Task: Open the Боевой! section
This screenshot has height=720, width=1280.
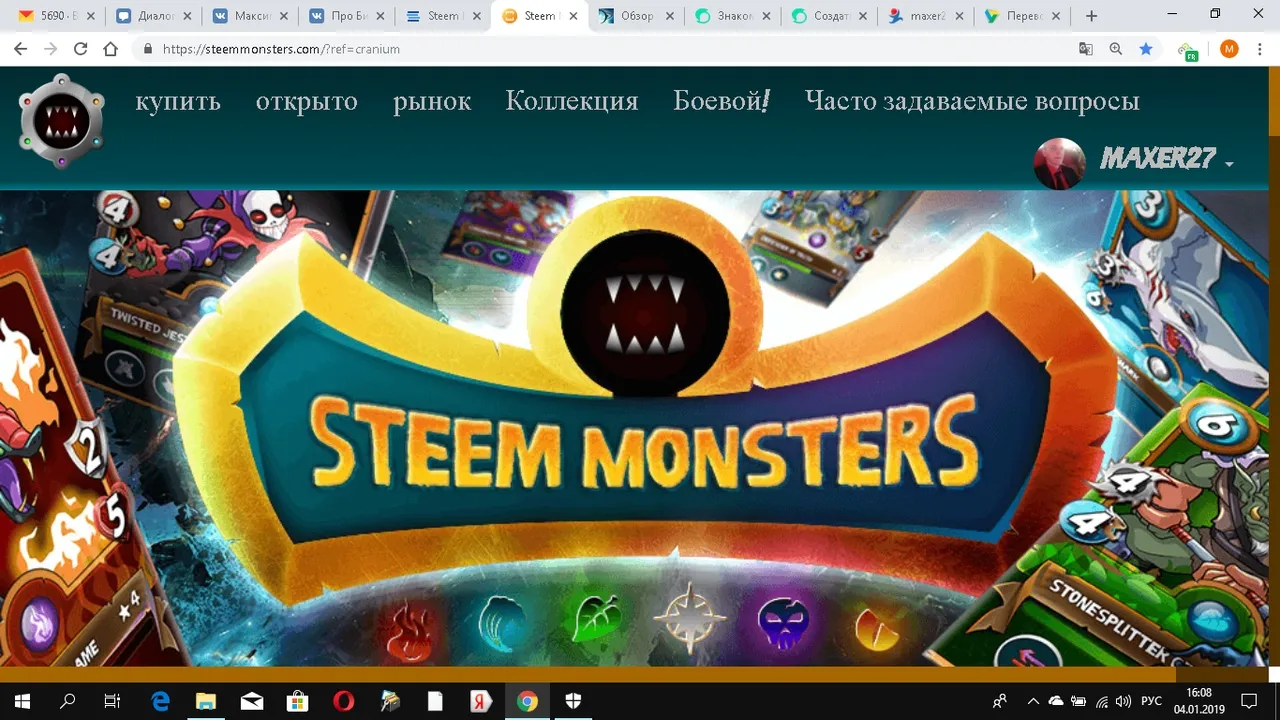Action: [721, 101]
